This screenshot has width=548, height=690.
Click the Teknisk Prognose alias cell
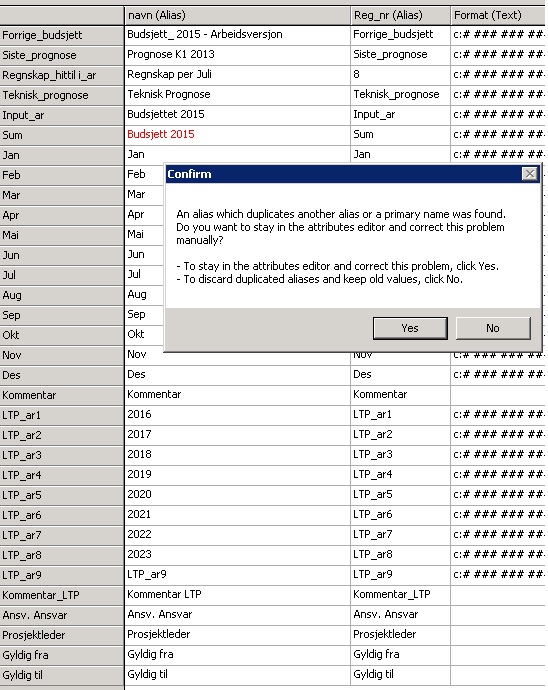(238, 95)
